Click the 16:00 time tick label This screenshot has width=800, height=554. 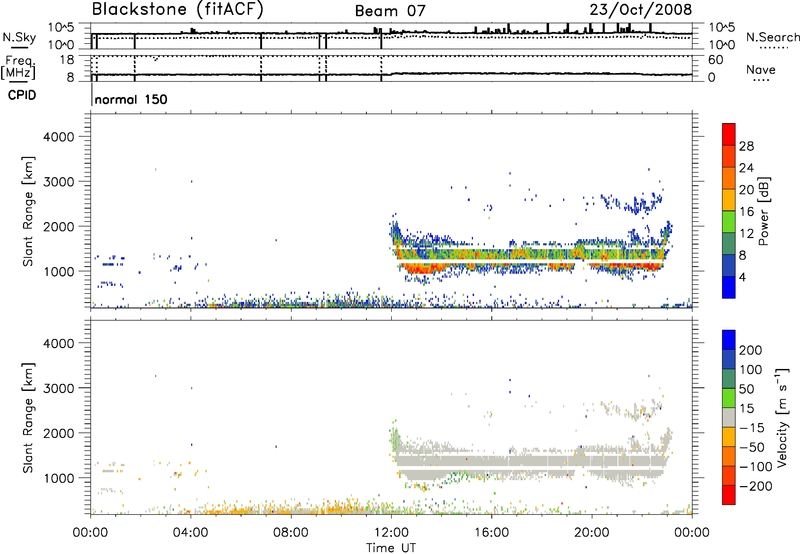pos(491,533)
